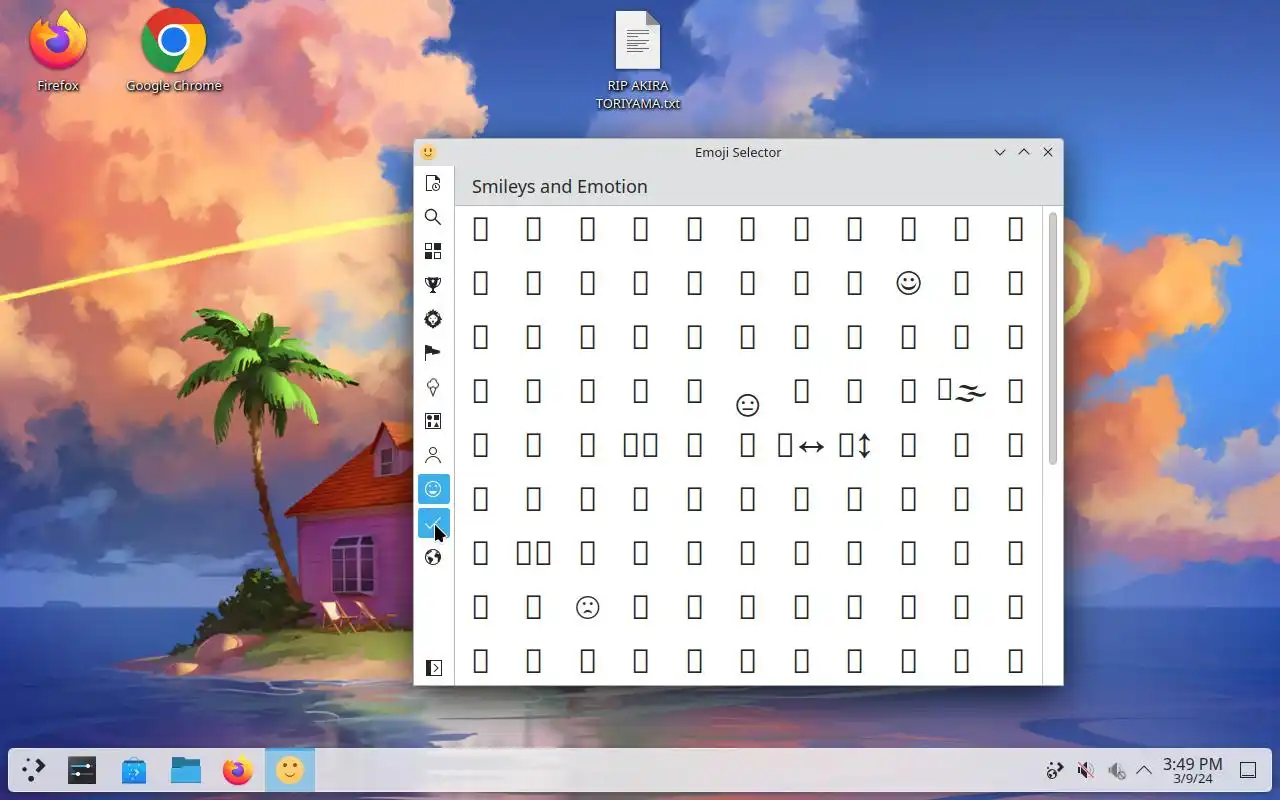Select the Symbols checkmark category icon
The height and width of the screenshot is (800, 1280).
click(433, 523)
